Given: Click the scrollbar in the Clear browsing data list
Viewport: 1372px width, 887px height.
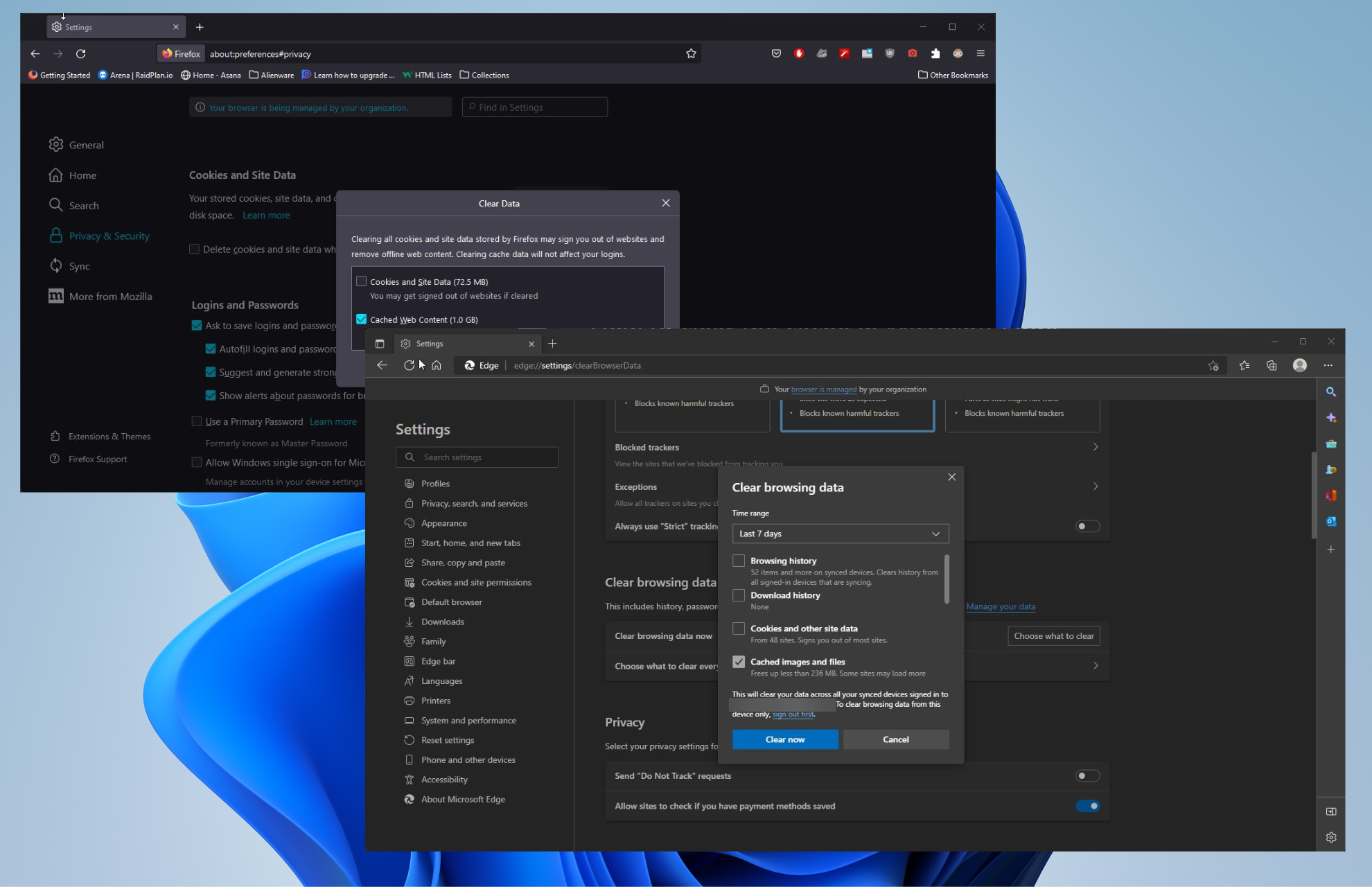Looking at the screenshot, I should click(x=947, y=579).
